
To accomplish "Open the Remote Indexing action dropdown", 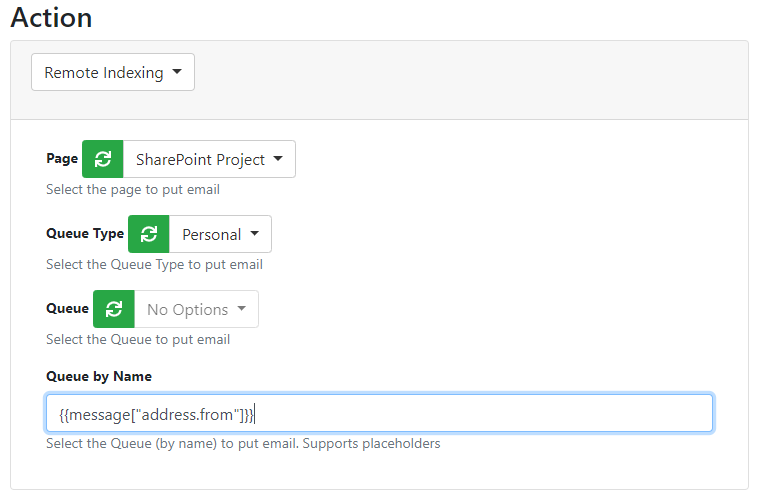I will tap(113, 73).
